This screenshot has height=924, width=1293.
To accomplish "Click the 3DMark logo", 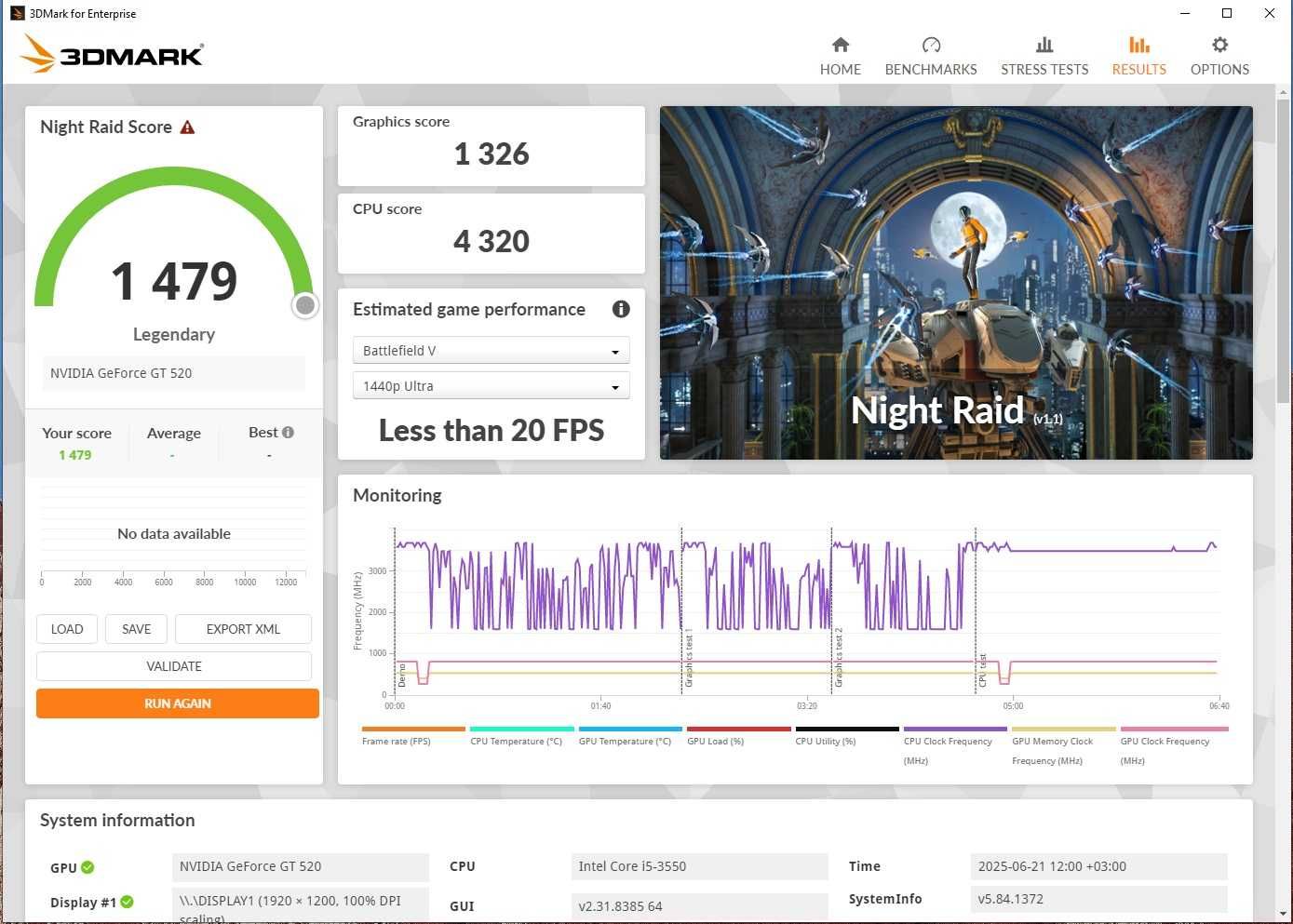I will click(x=112, y=54).
